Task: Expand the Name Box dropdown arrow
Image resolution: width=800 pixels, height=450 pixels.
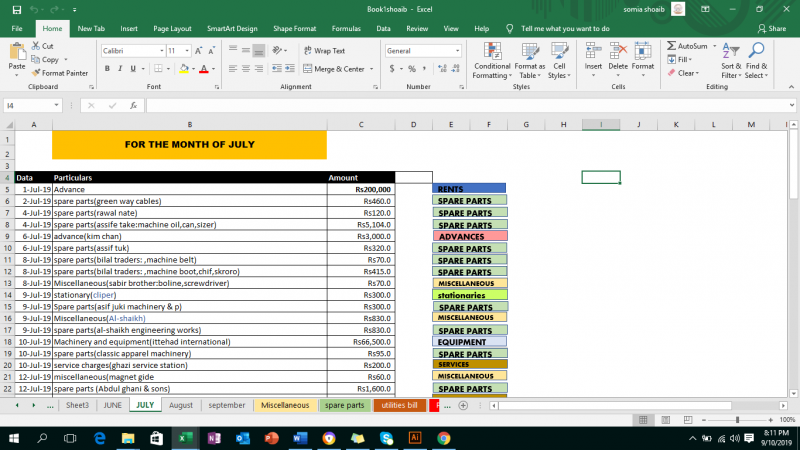Action: coord(56,105)
